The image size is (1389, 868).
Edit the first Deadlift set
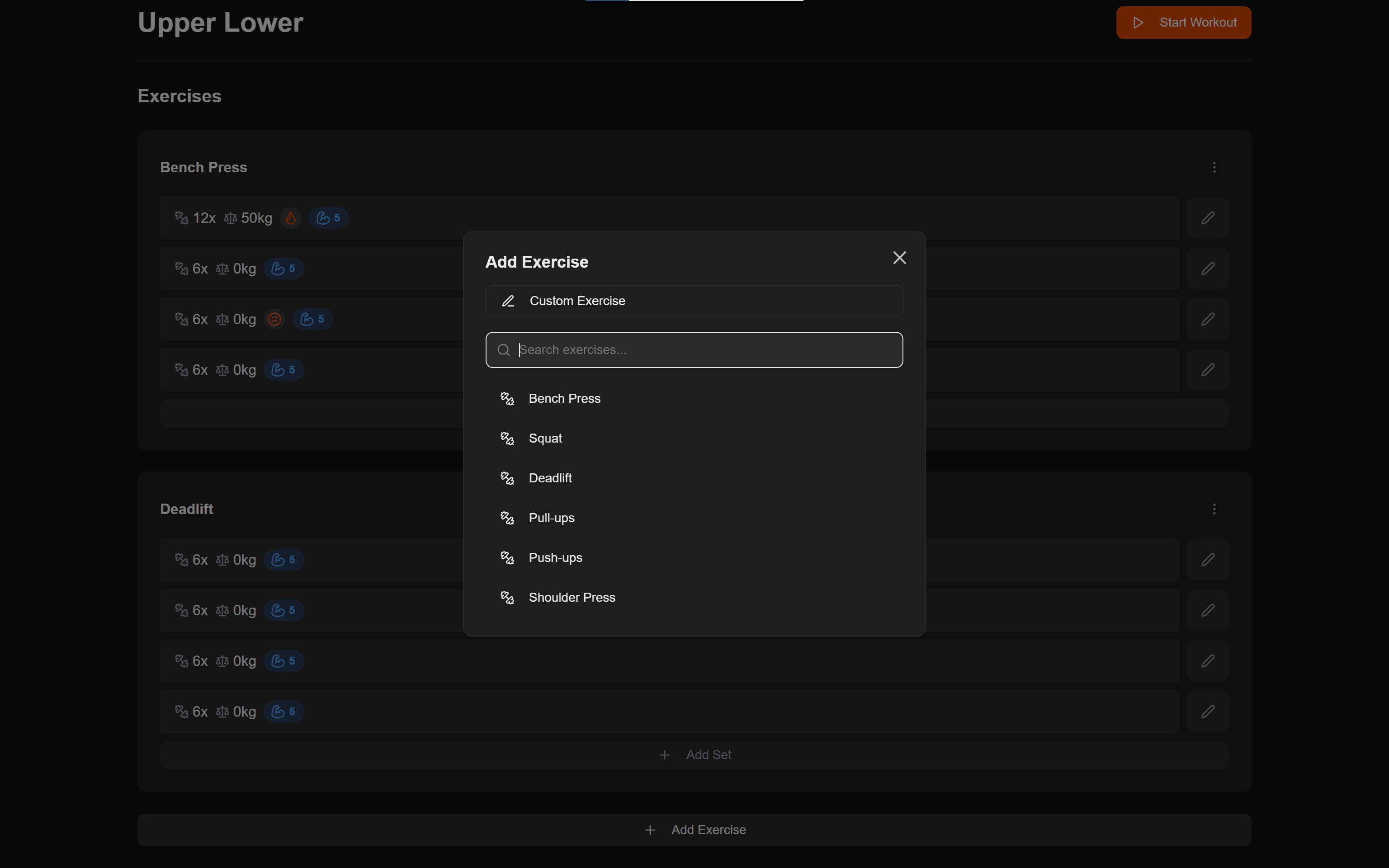[1208, 560]
